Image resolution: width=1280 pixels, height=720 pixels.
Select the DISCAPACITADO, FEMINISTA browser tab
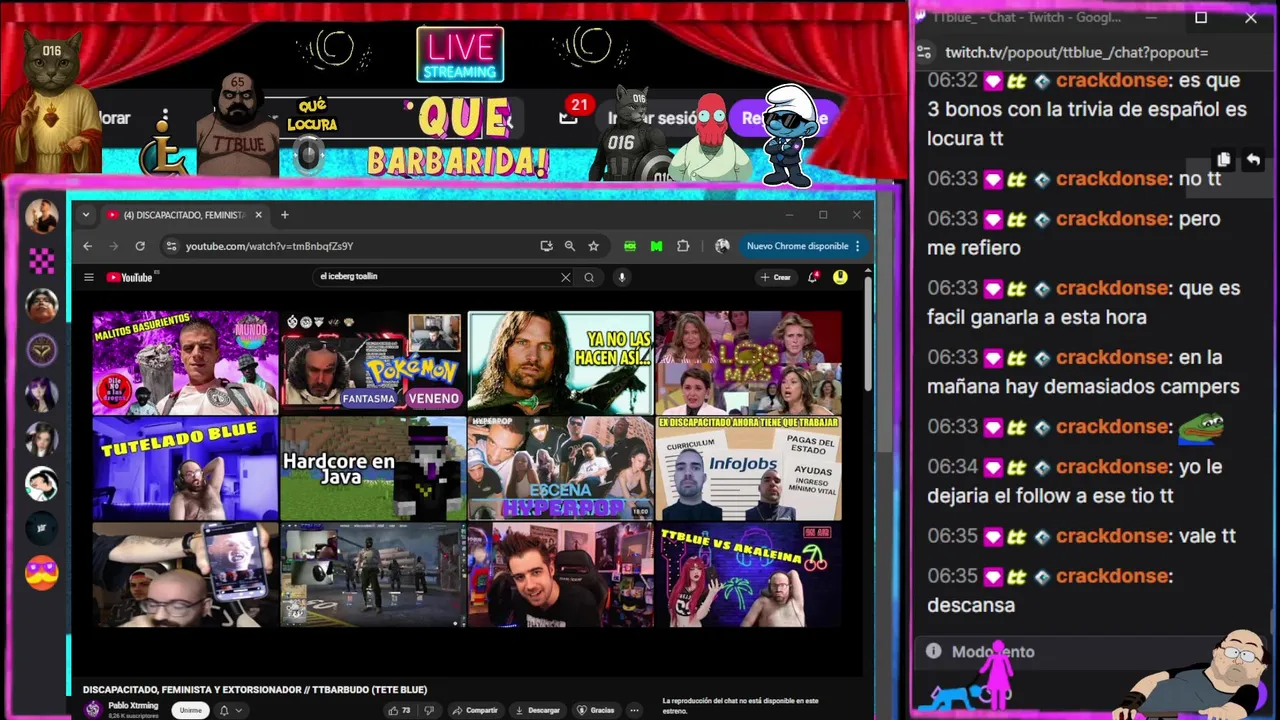tap(181, 215)
